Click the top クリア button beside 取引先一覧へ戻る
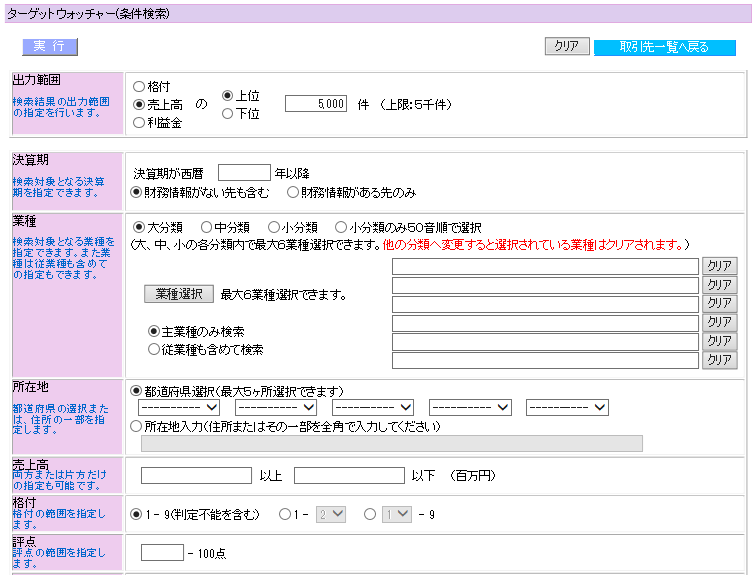Screen dimensions: 756x575 (x=567, y=46)
